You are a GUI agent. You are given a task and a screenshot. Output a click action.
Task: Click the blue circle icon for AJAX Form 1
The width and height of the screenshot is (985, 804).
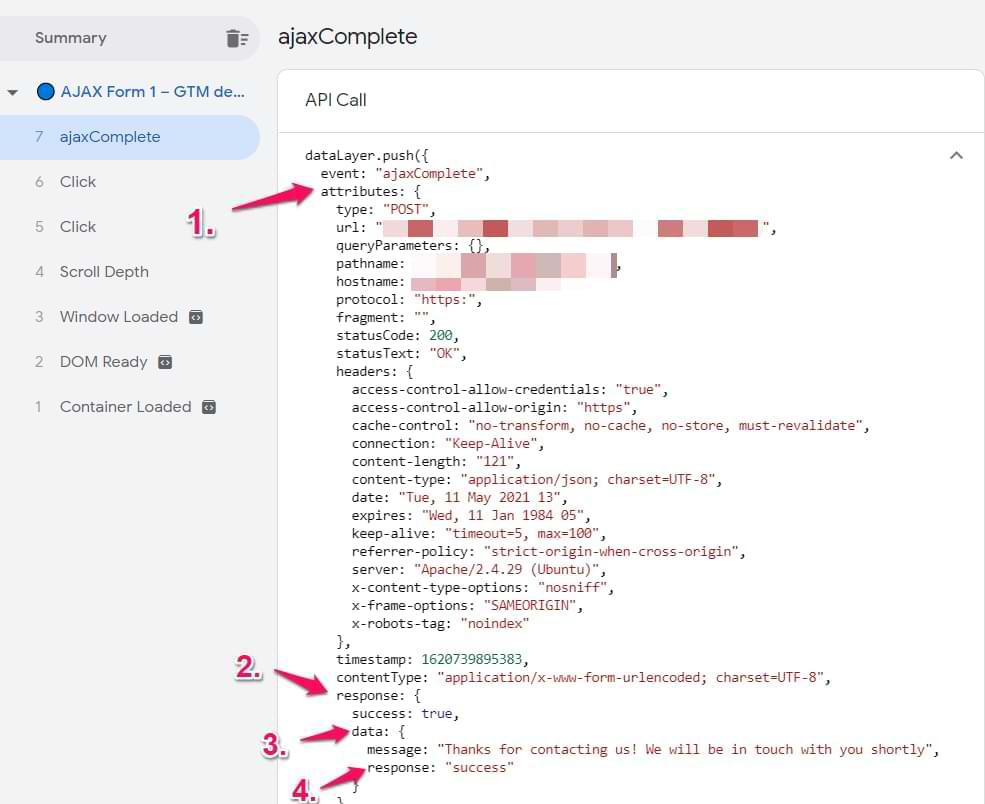tap(45, 92)
